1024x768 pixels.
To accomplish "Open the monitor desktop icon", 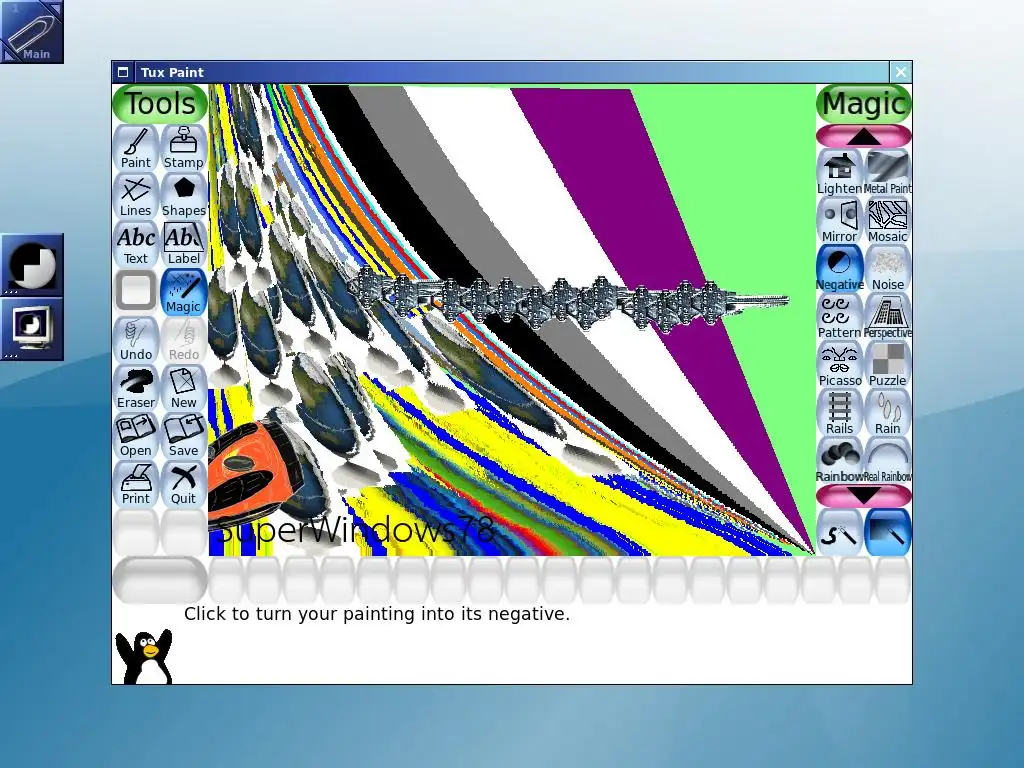I will 32,328.
